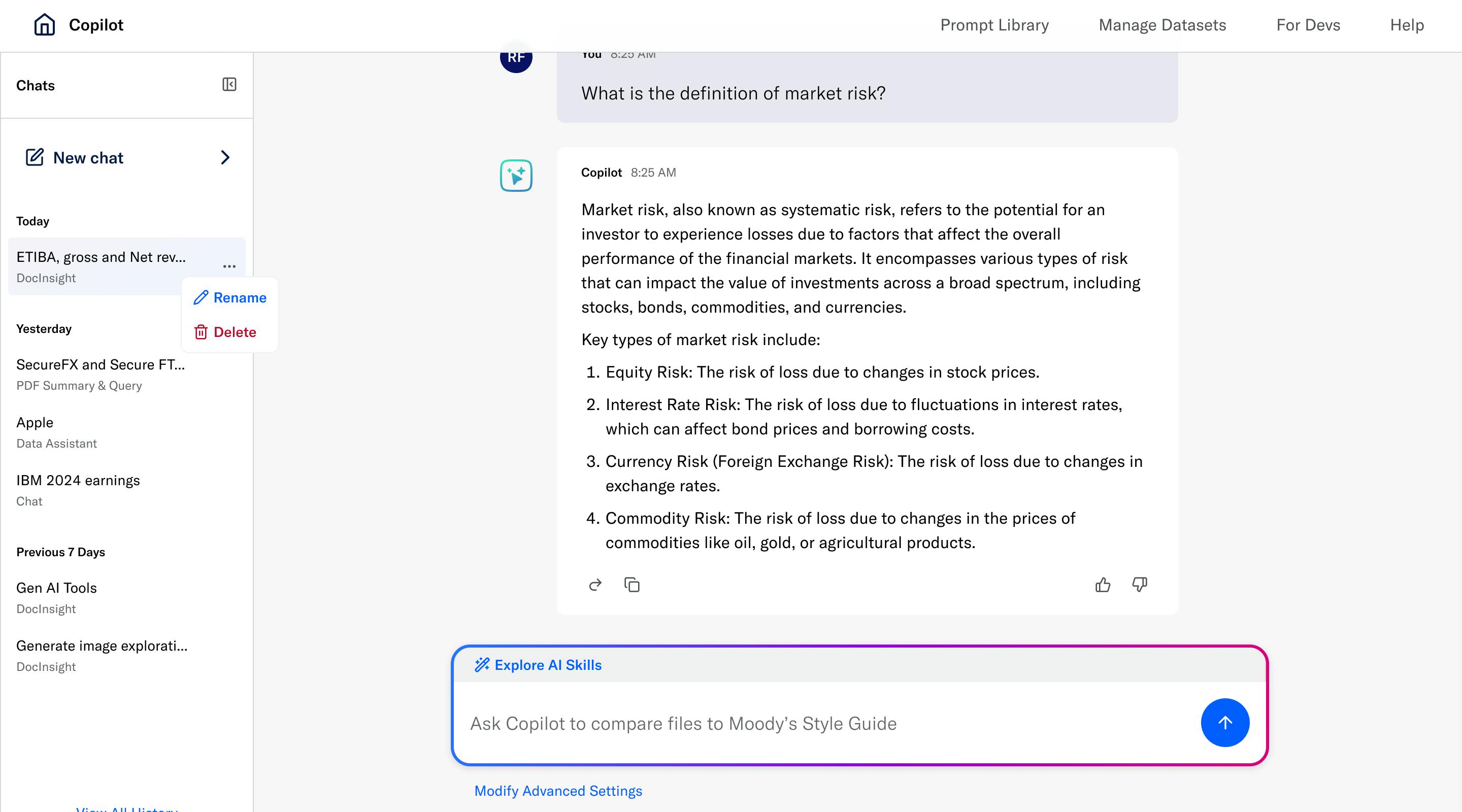Give the response a thumbs down

1139,585
